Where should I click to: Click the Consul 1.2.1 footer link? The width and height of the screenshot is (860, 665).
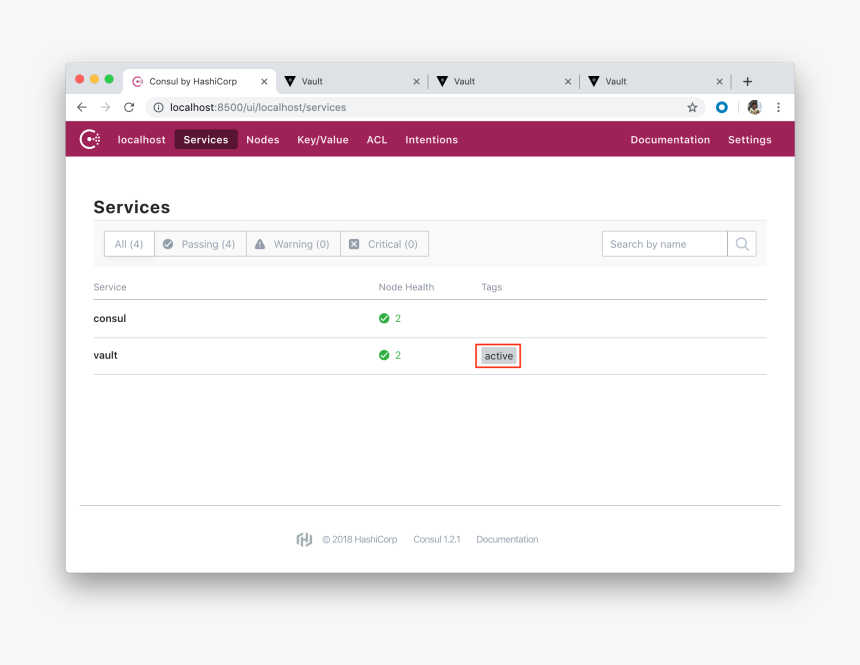point(437,539)
